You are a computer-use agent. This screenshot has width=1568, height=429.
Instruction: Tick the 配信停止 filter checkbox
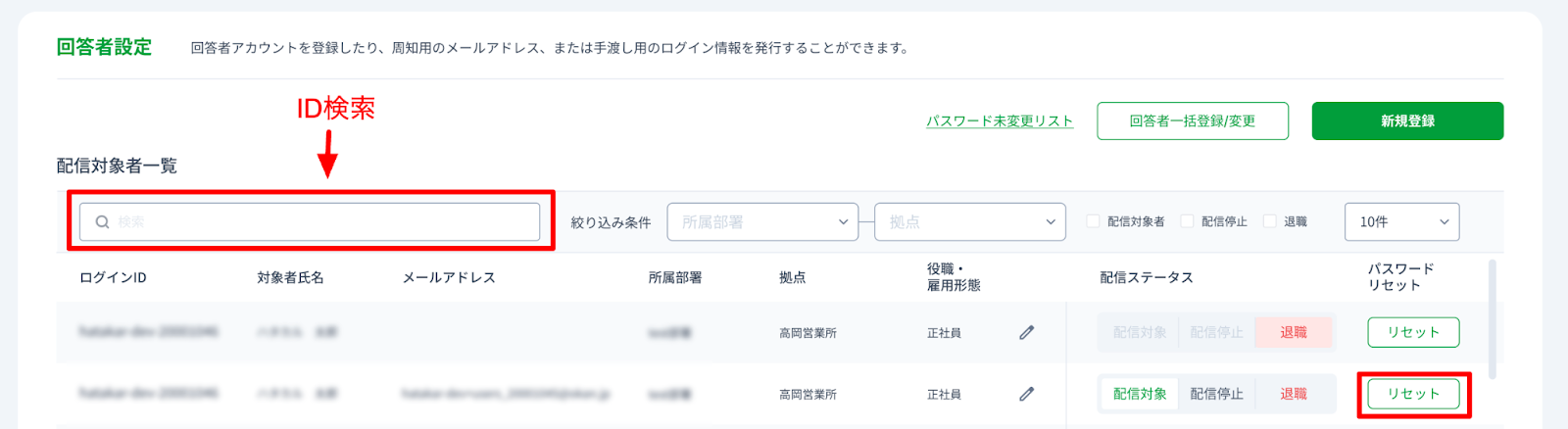click(1187, 221)
